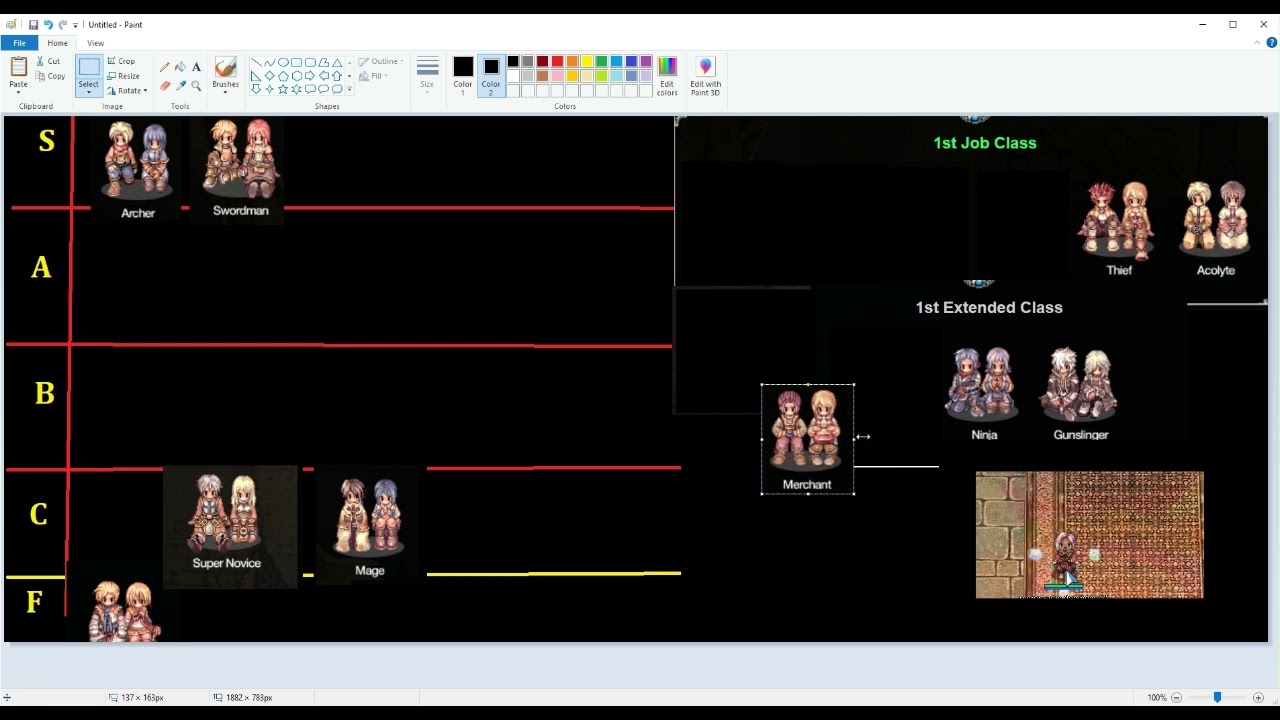Click the Undo arrow in title bar
This screenshot has height=720, width=1280.
pyautogui.click(x=47, y=25)
